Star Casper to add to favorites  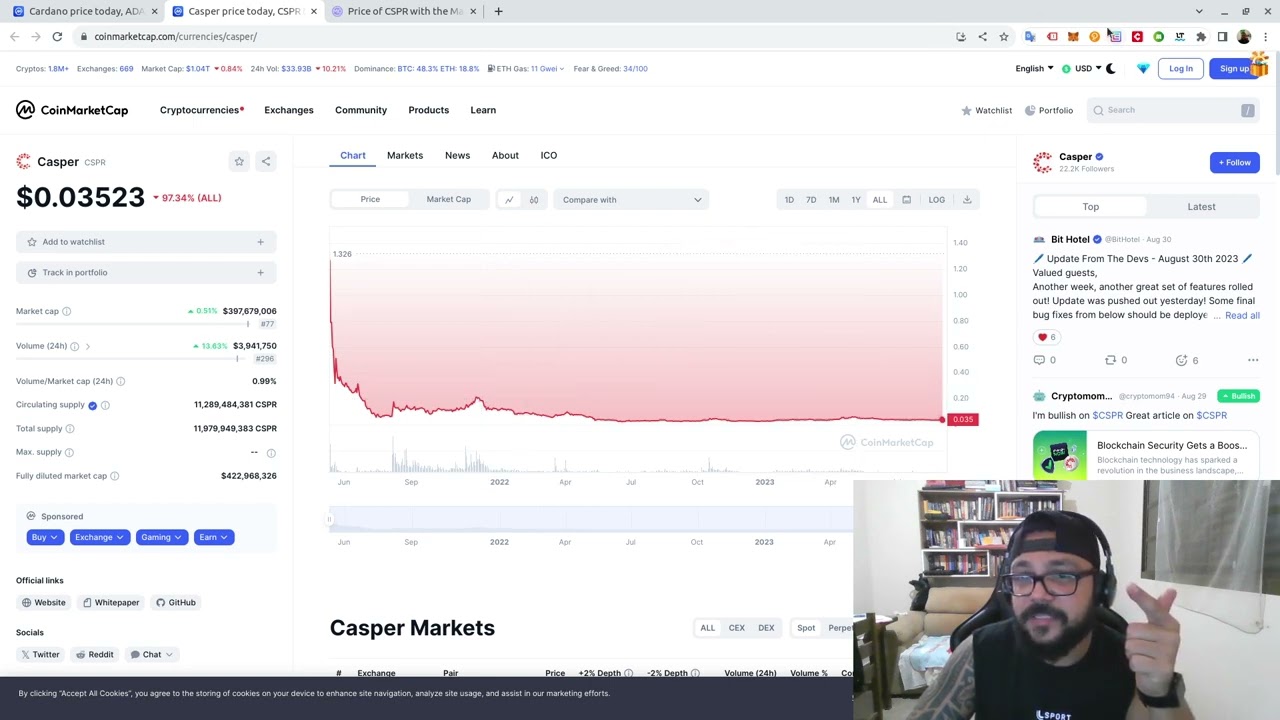[239, 161]
